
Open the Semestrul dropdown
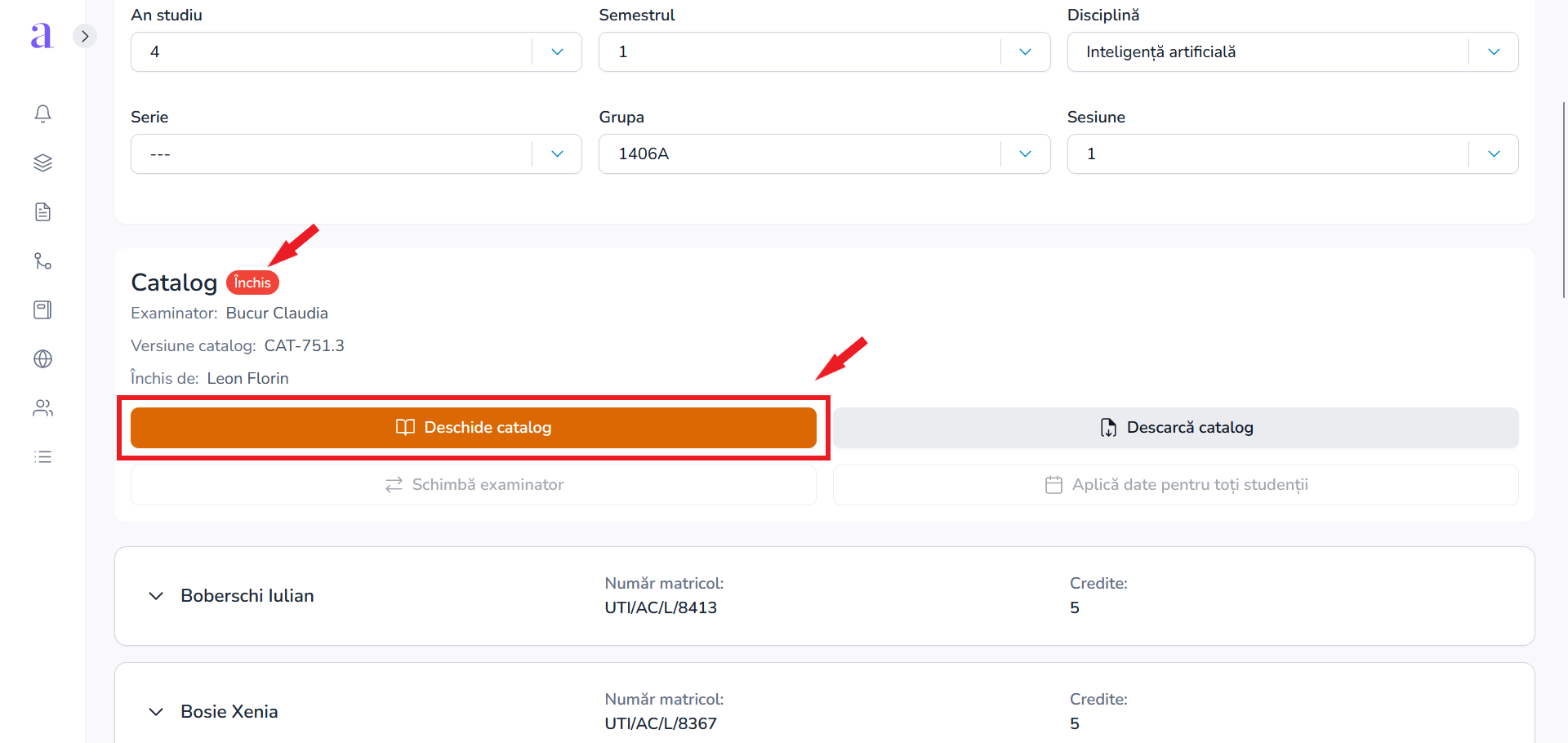(824, 52)
